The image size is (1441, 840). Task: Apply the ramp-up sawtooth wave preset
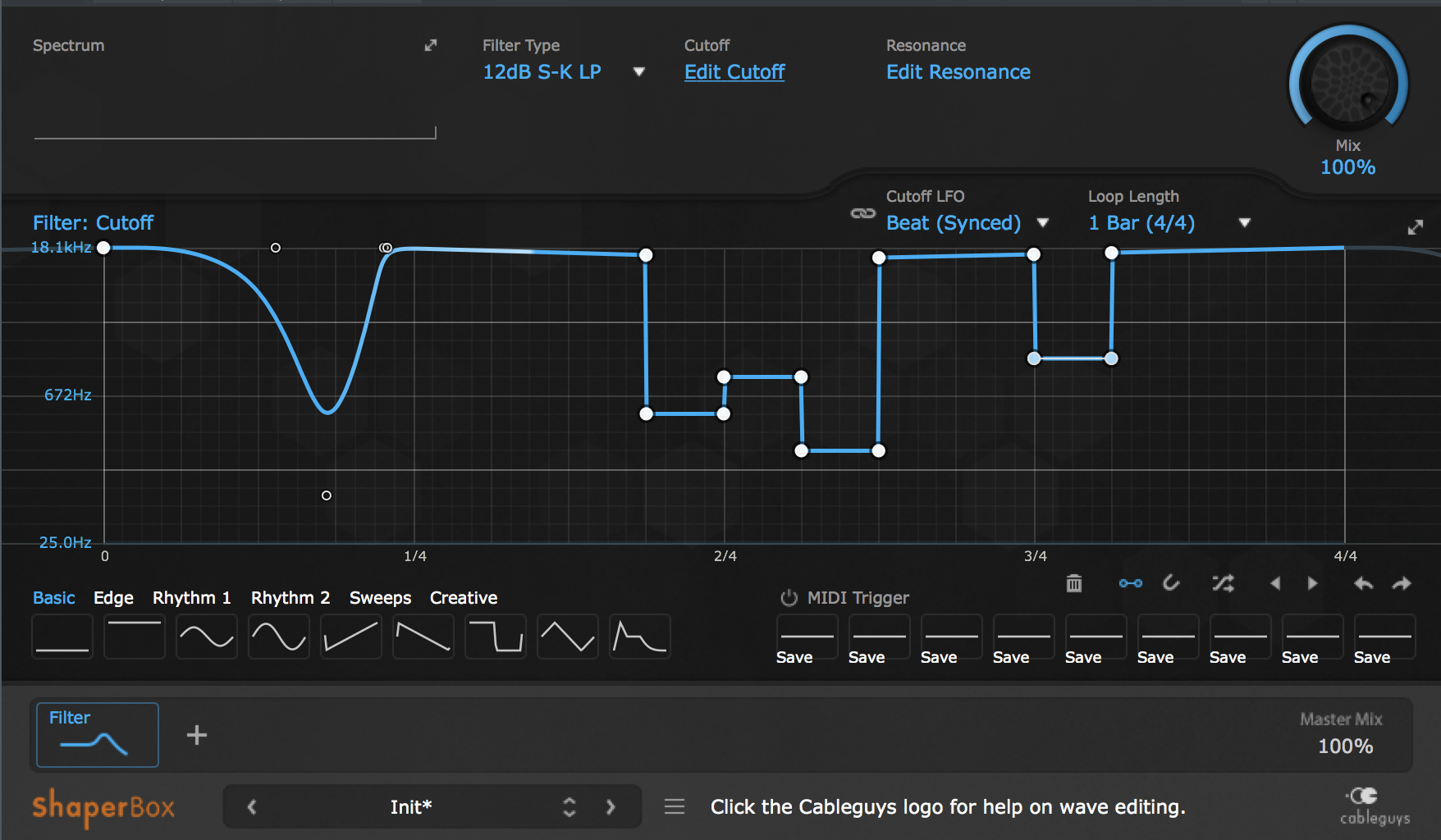(351, 637)
